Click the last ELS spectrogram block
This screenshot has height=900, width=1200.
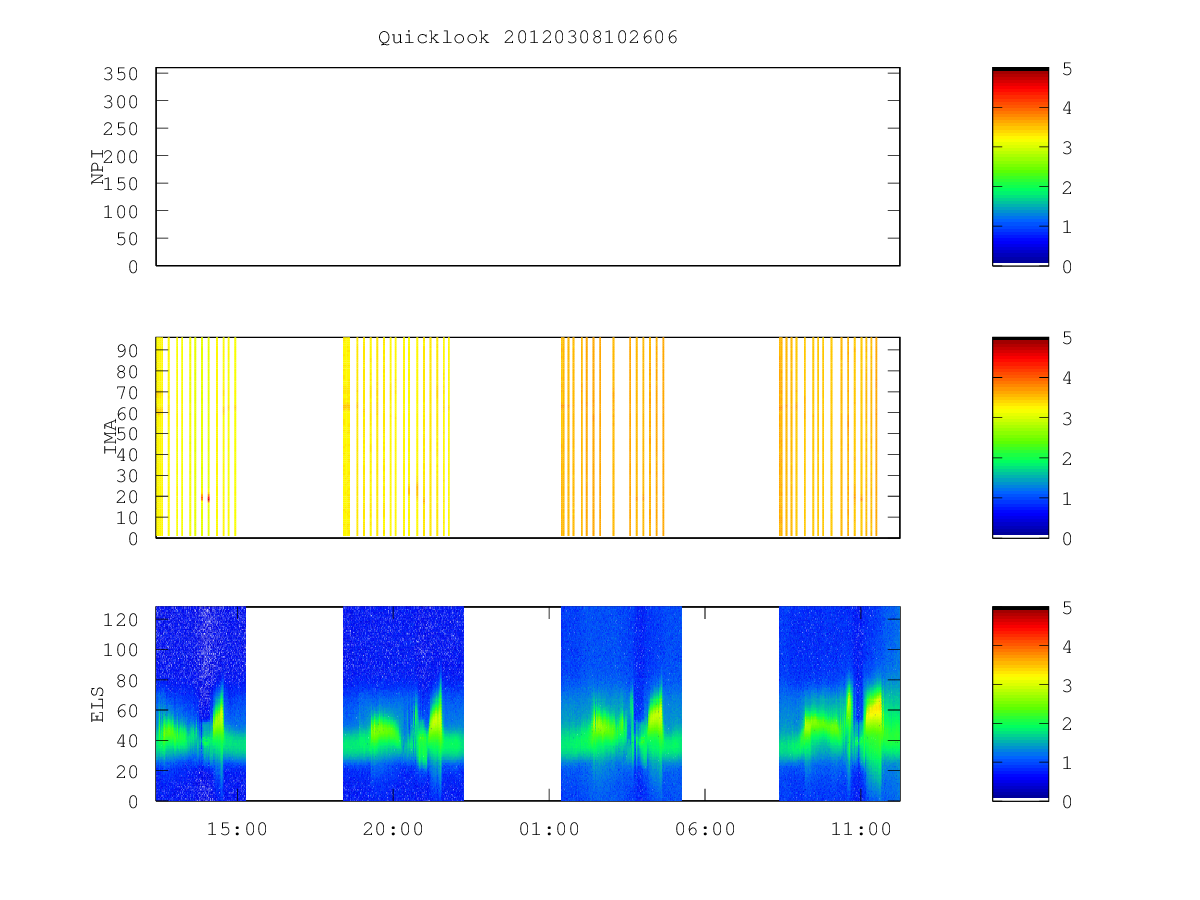(x=839, y=704)
